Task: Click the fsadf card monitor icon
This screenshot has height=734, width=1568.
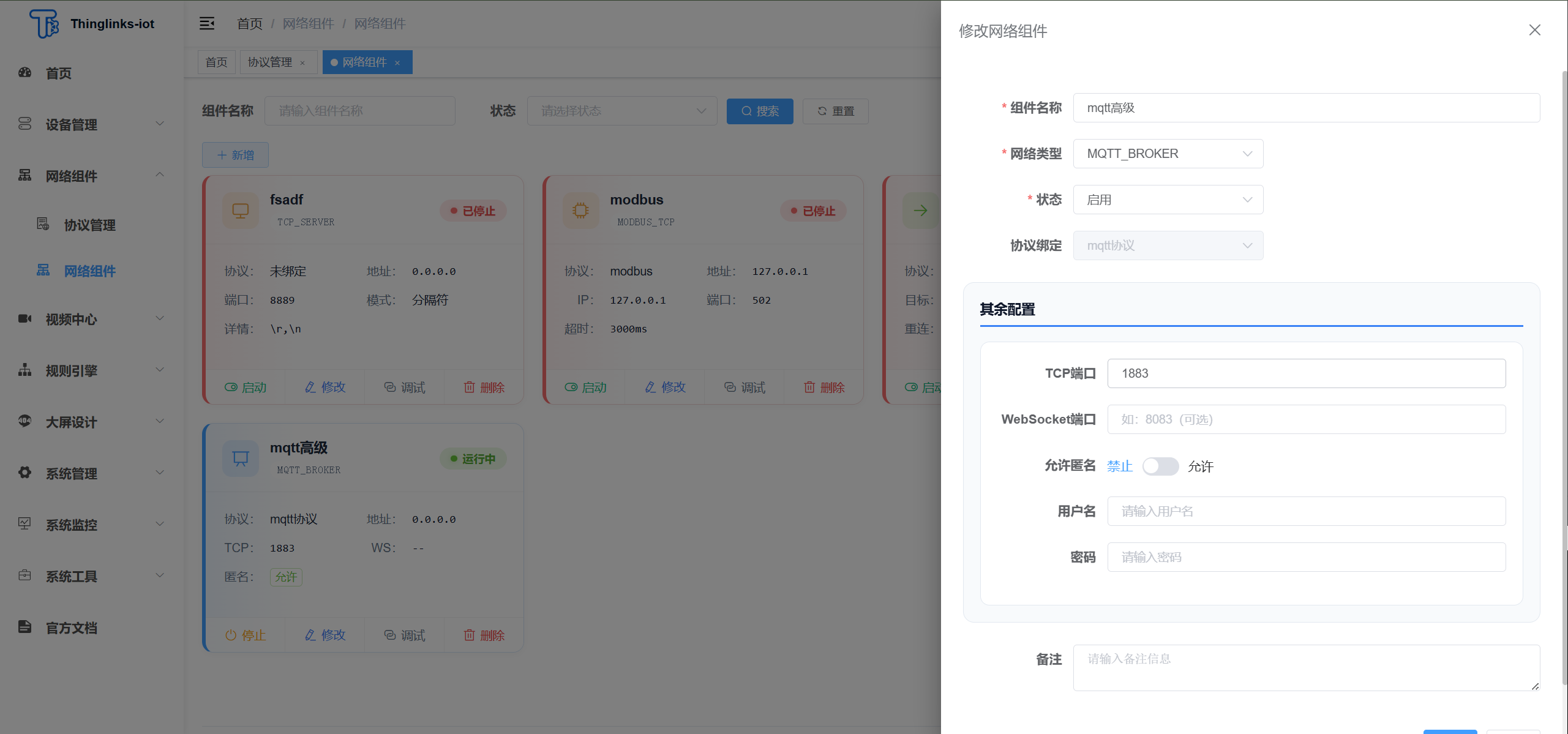Action: 241,211
